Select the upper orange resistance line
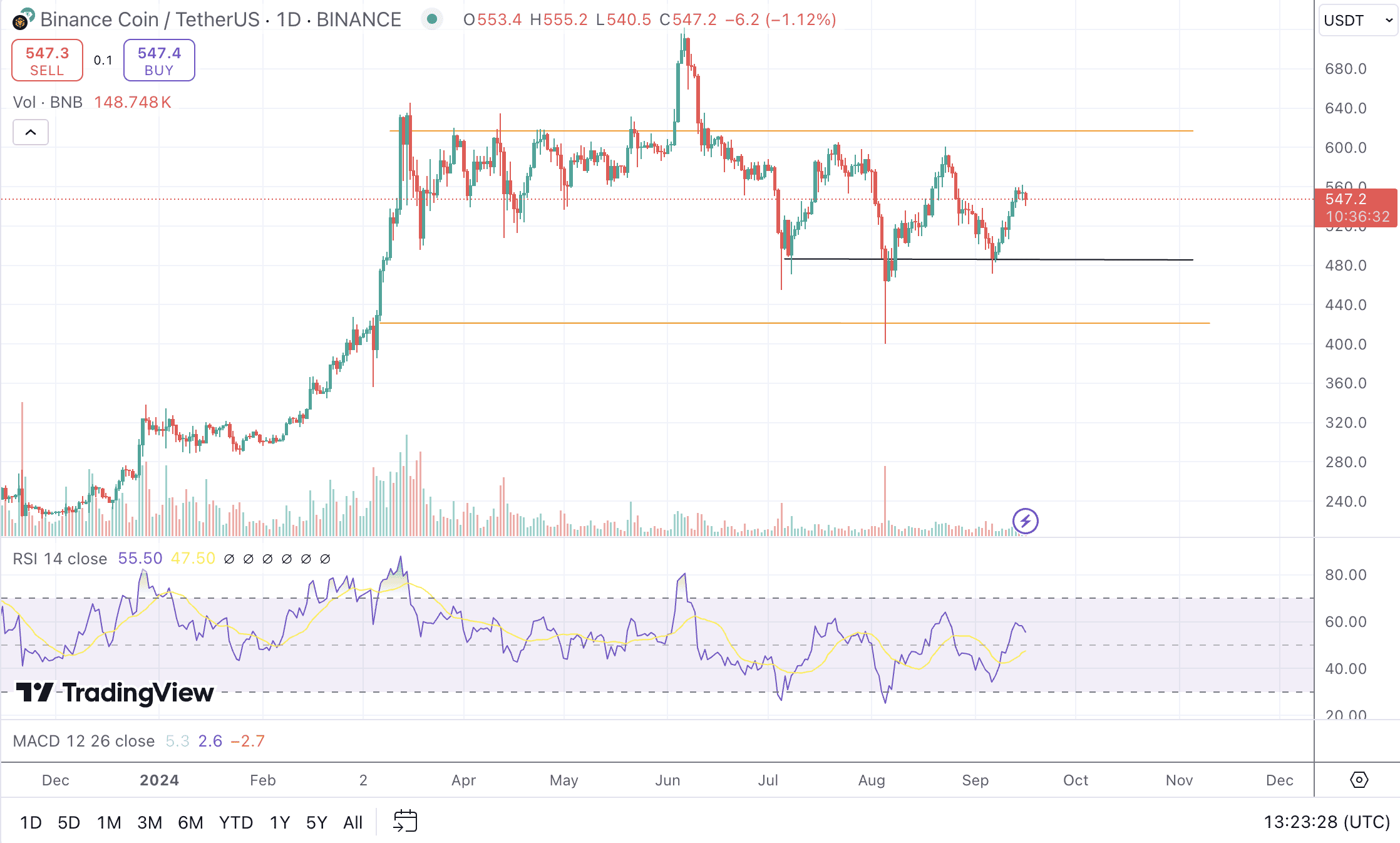 [x=791, y=131]
